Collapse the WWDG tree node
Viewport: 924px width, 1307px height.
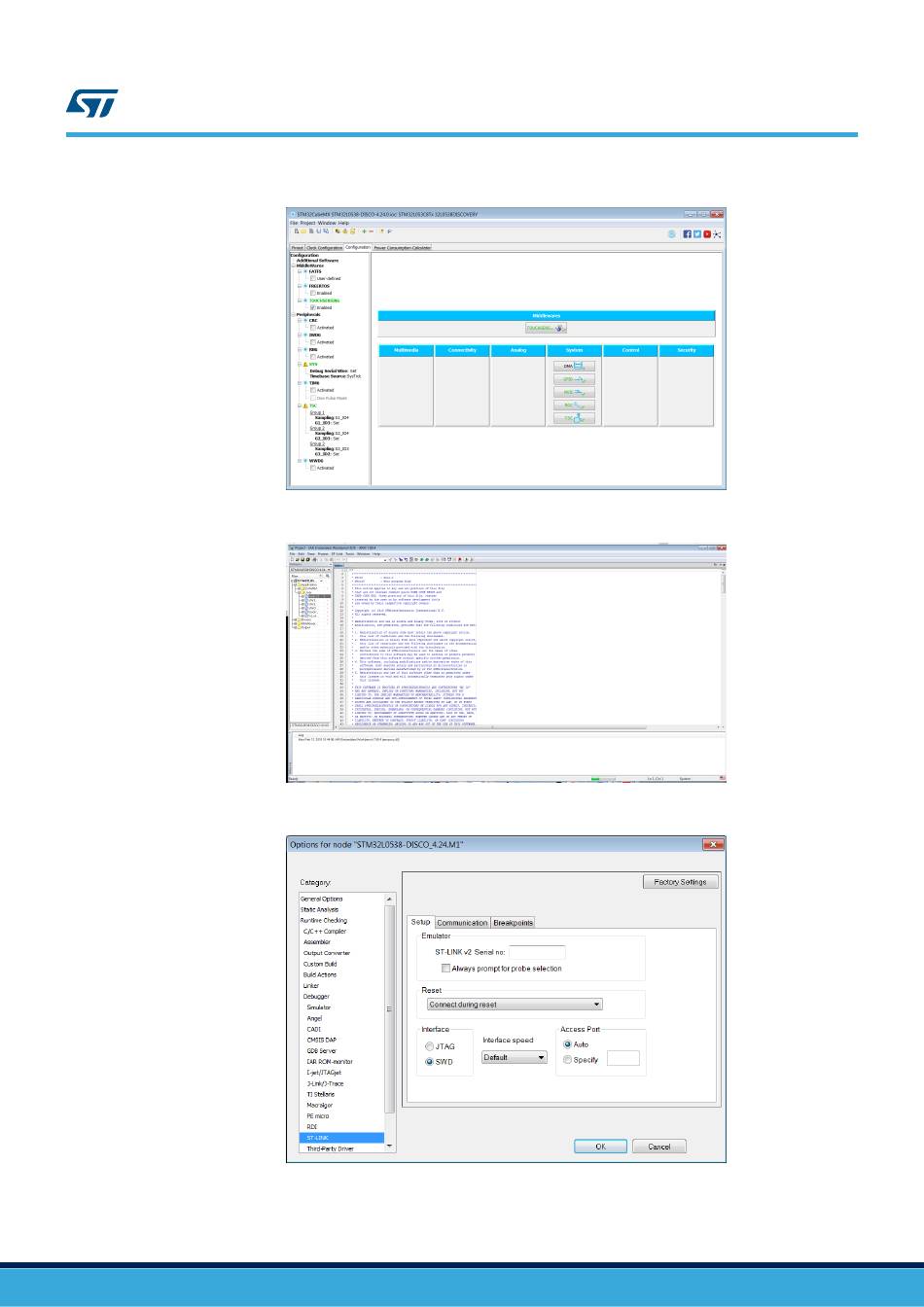click(x=300, y=460)
